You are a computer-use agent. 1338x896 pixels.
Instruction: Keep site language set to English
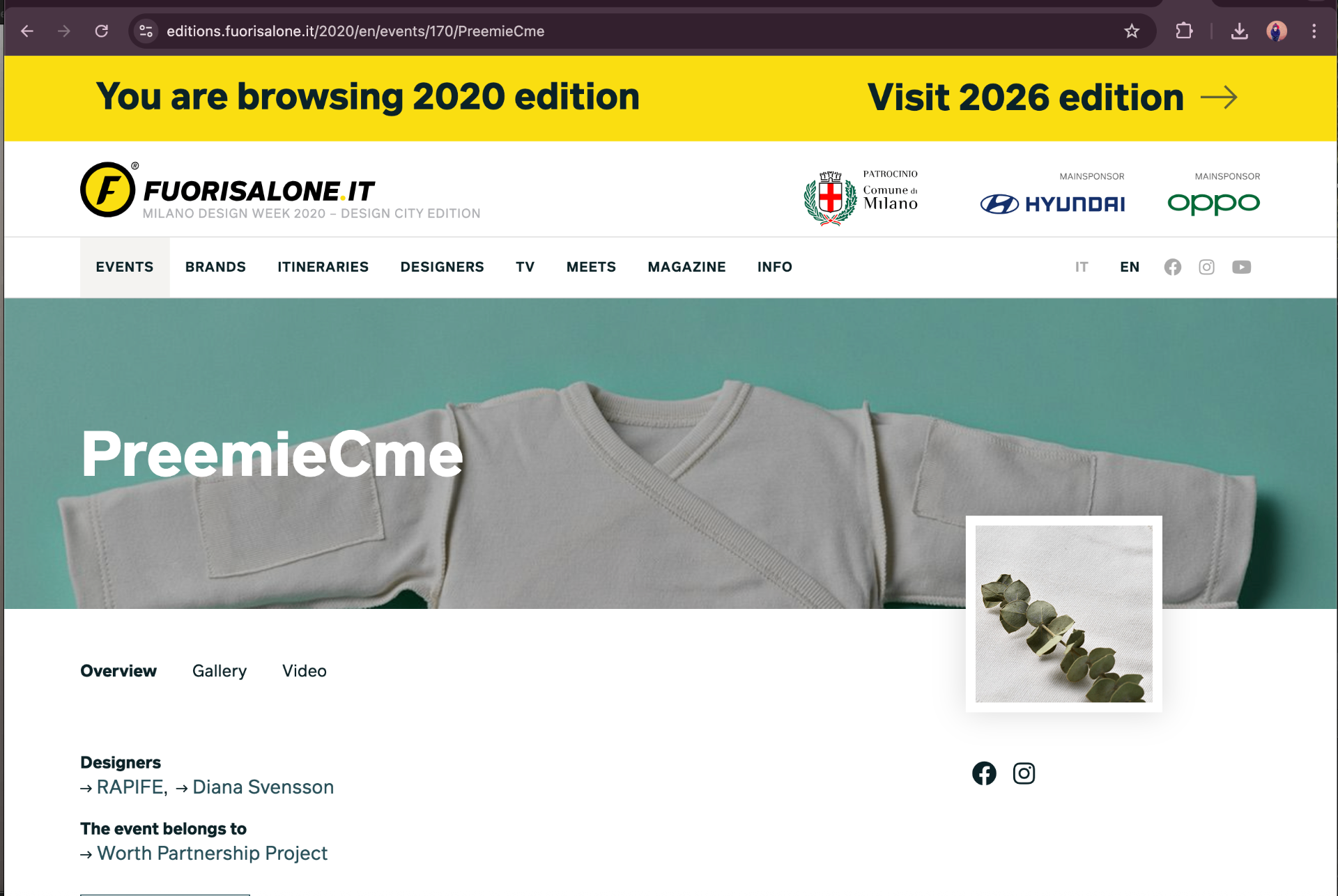(x=1130, y=267)
